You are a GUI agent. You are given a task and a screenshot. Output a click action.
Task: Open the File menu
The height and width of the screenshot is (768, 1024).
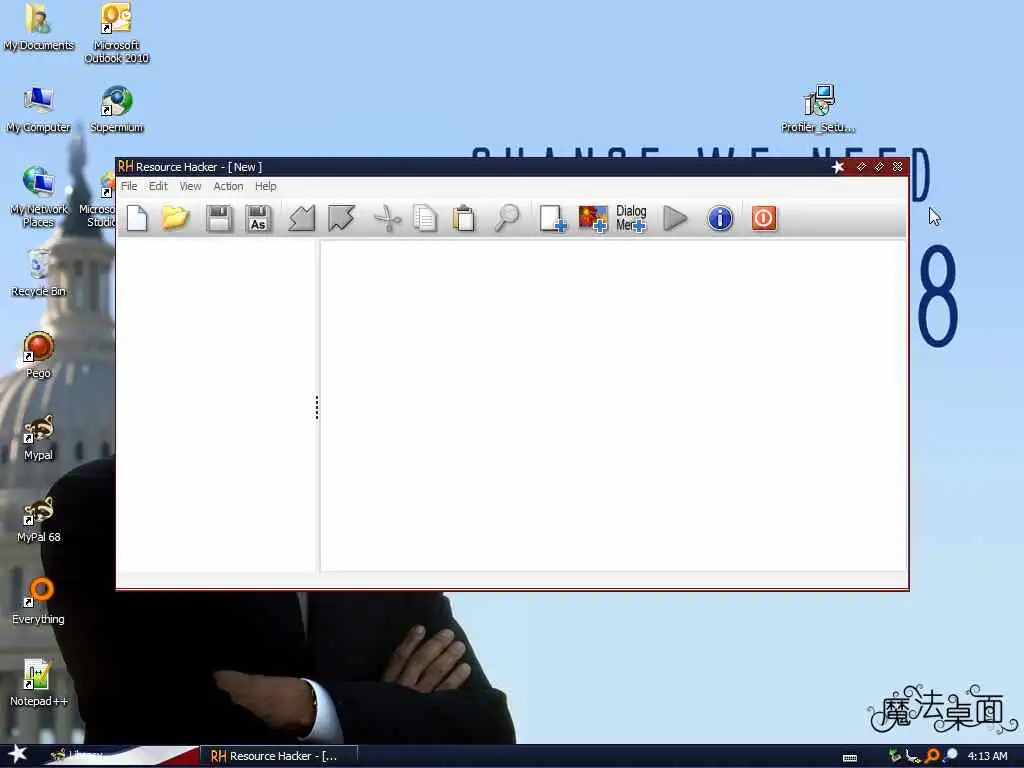point(129,186)
